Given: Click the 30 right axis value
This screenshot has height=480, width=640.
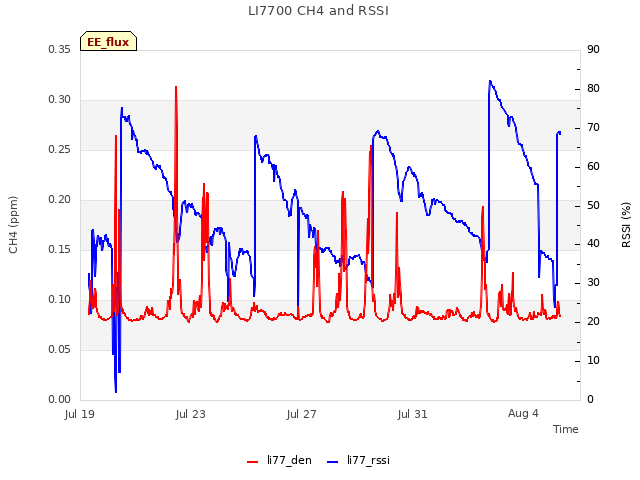Looking at the screenshot, I should coord(593,282).
